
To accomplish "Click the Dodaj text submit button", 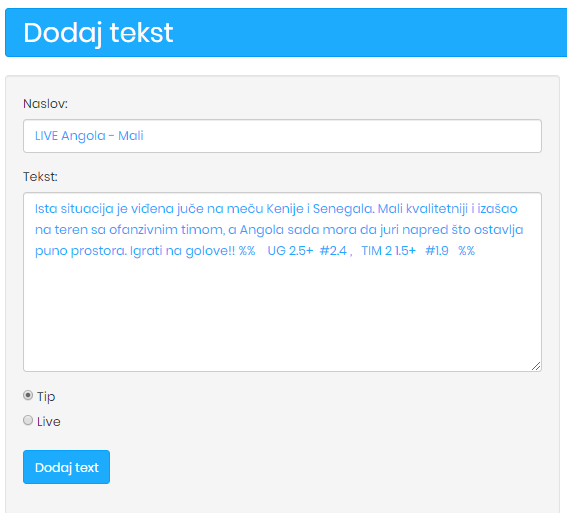I will pos(67,467).
